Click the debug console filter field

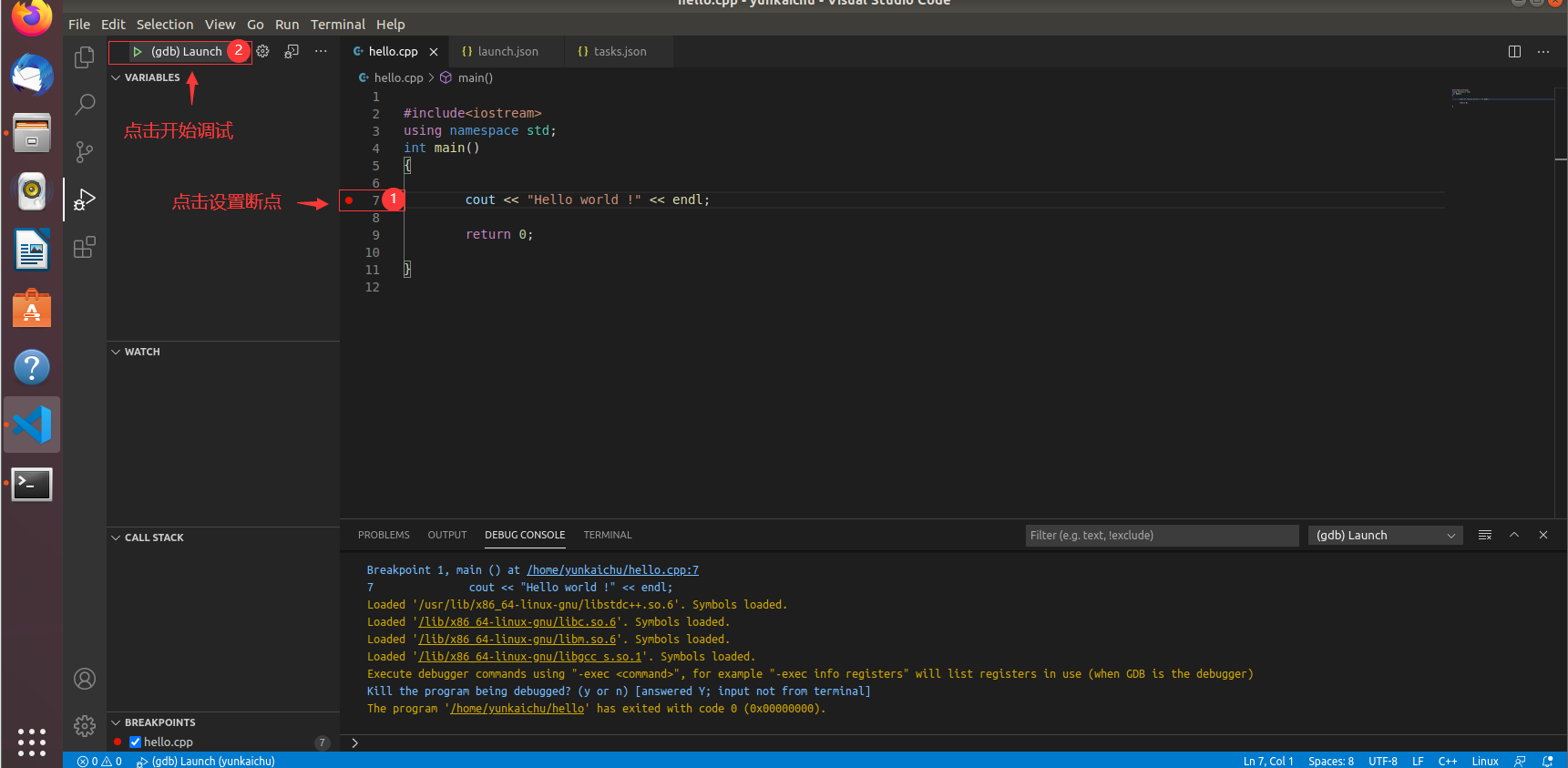[1162, 536]
